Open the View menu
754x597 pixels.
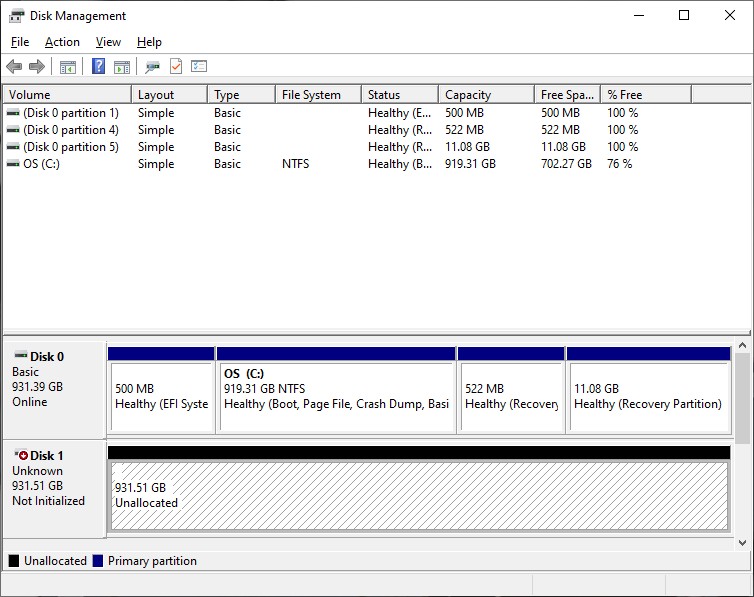tap(108, 42)
